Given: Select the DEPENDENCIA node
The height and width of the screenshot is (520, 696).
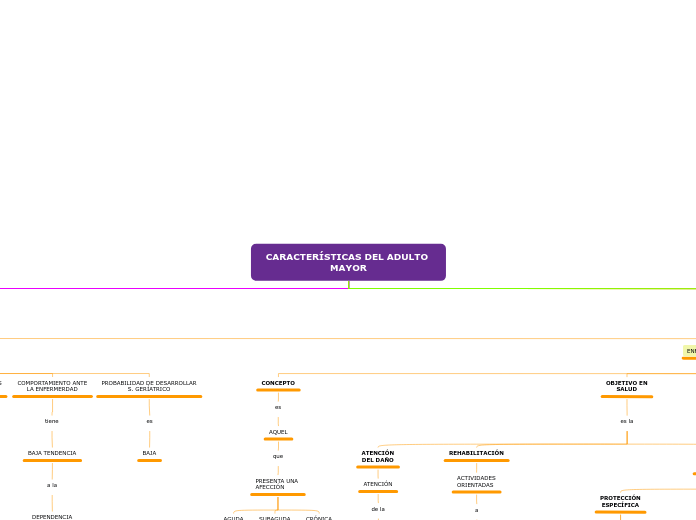Looking at the screenshot, I should click(52, 517).
